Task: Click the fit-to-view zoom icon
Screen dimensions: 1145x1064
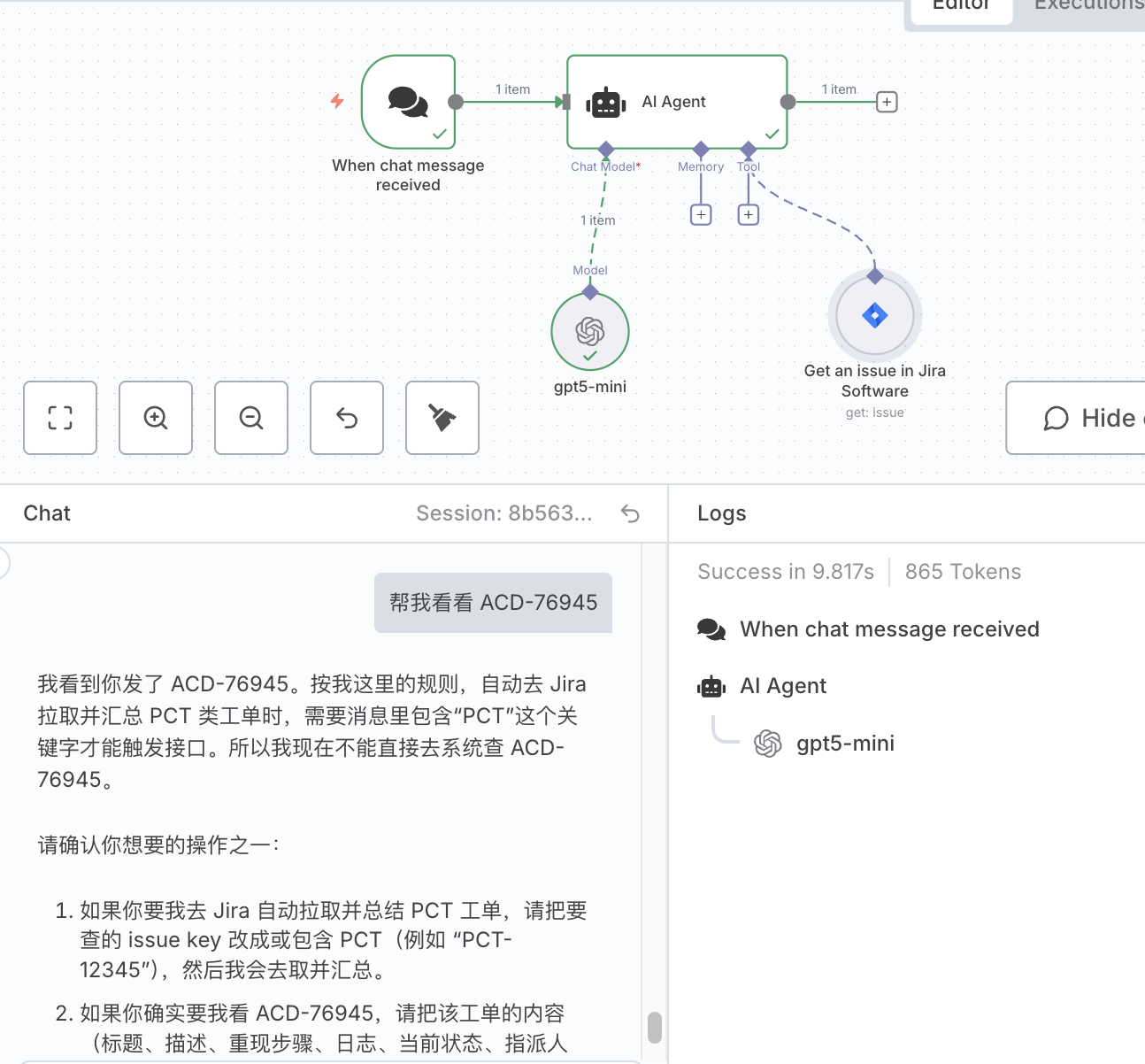Action: tap(60, 418)
